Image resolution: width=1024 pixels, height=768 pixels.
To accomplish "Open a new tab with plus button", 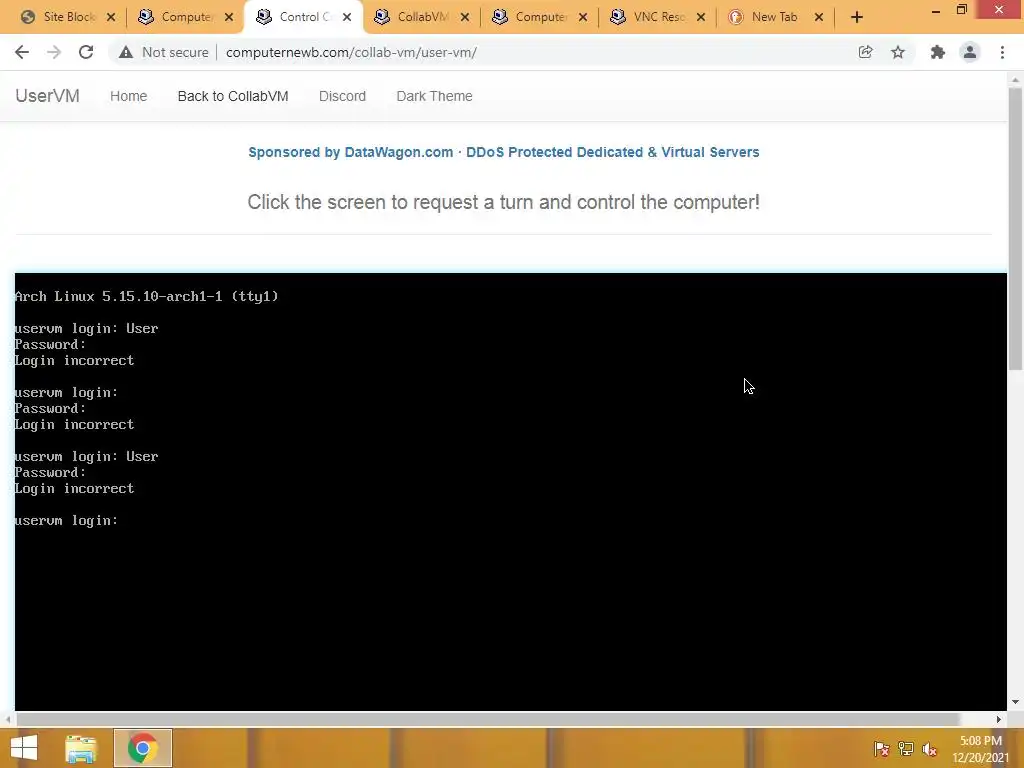I will pos(857,18).
